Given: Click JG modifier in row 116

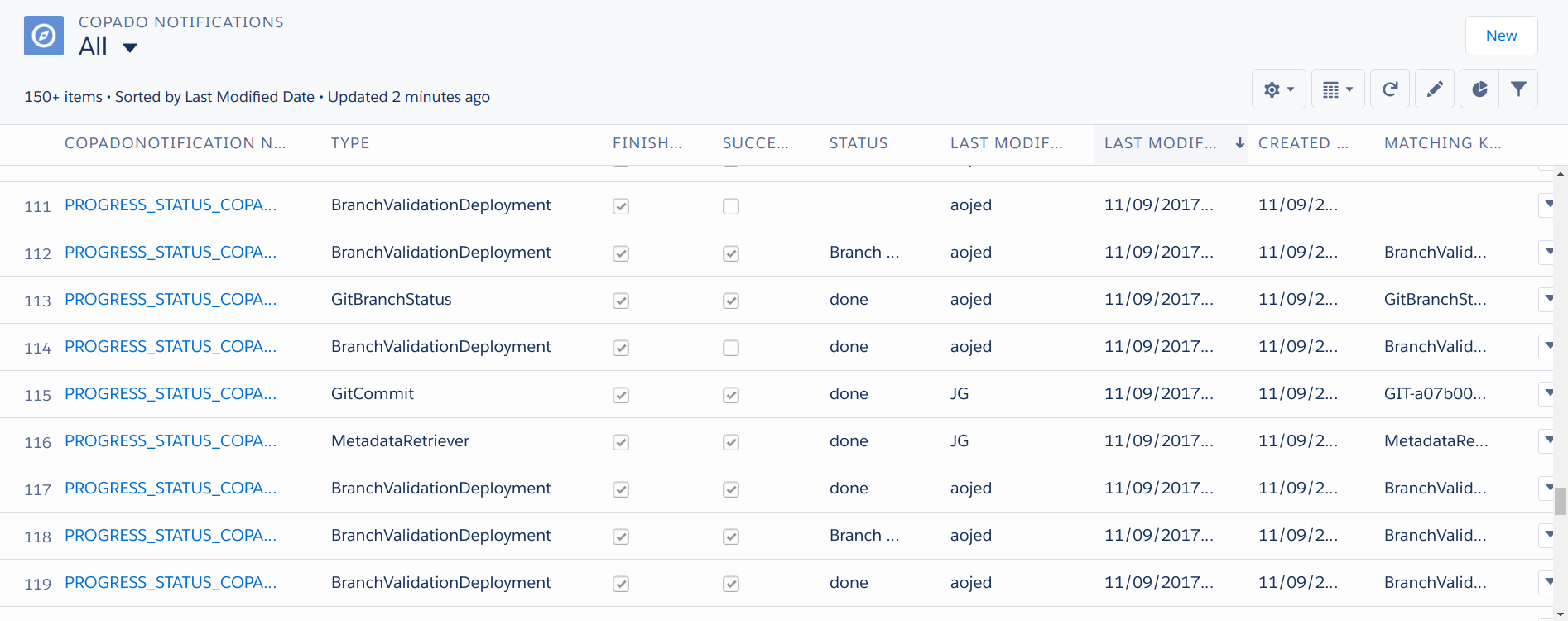Looking at the screenshot, I should click(x=960, y=440).
